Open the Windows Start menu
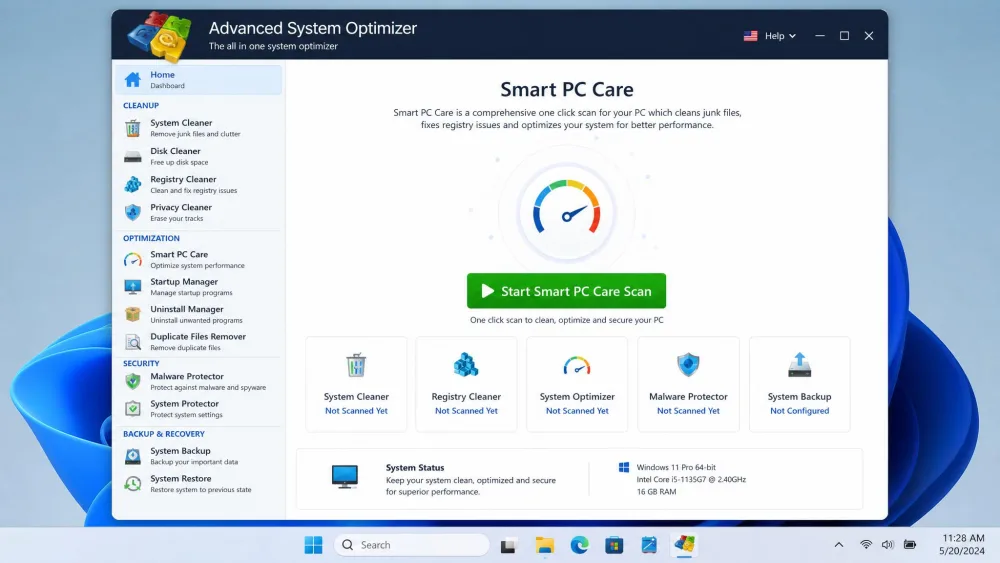1000x563 pixels. tap(313, 545)
